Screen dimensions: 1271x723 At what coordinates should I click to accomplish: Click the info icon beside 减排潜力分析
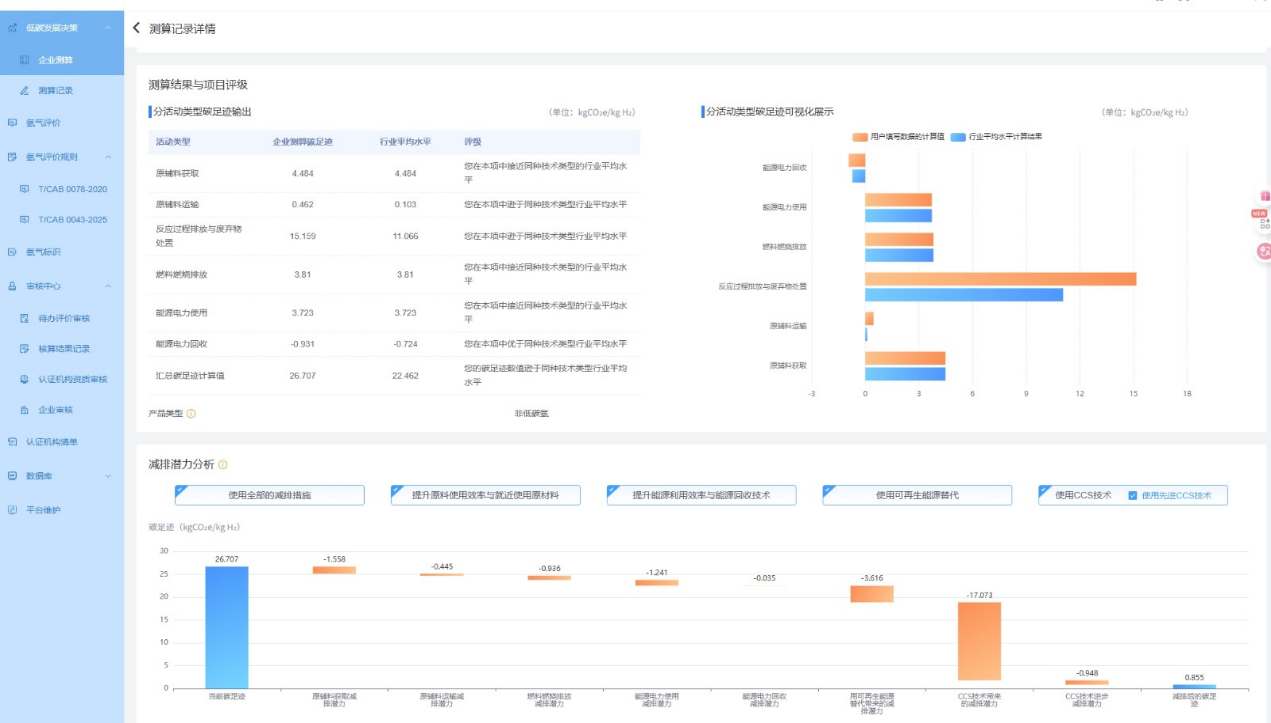point(223,465)
